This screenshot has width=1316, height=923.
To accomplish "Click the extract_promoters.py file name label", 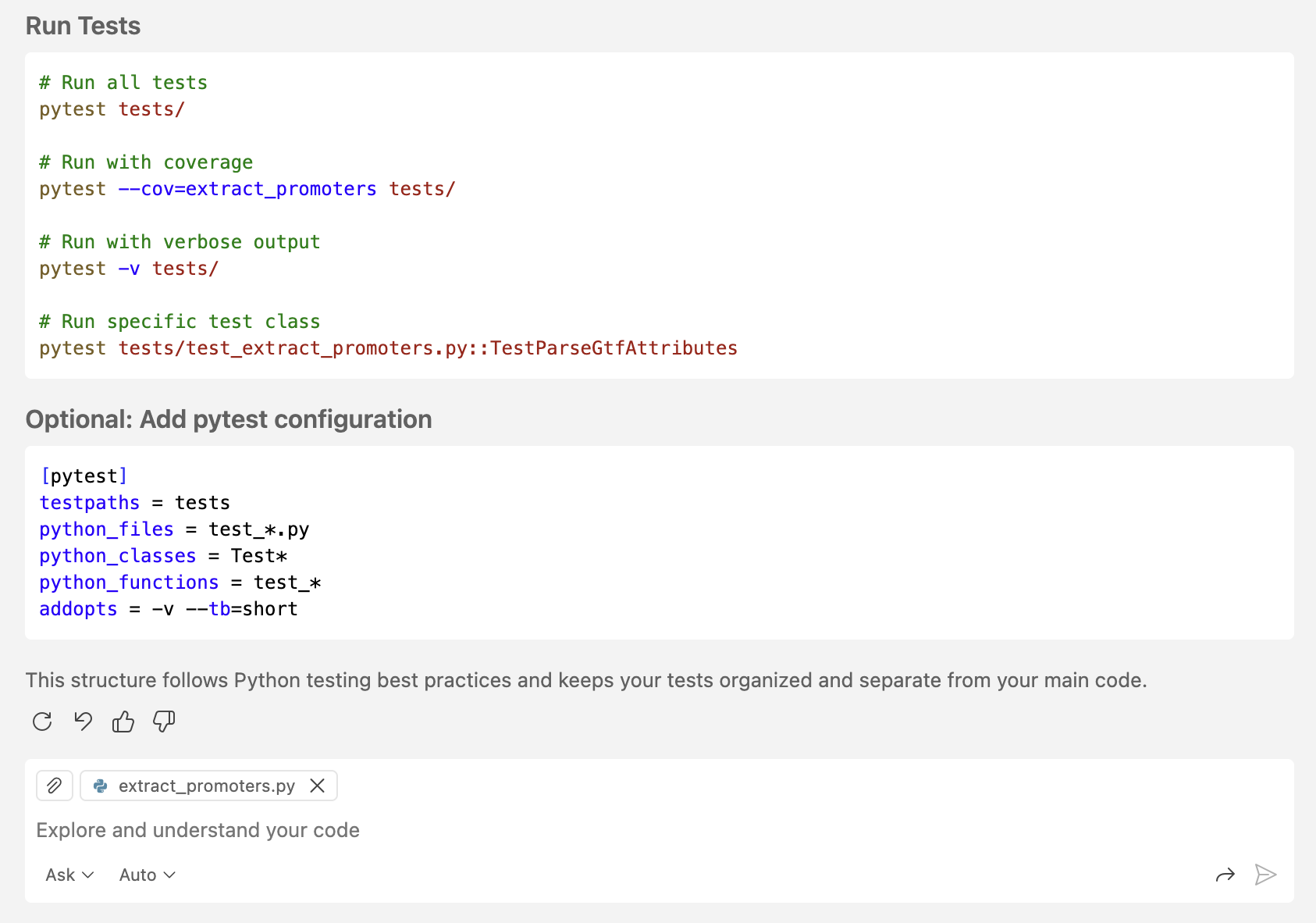I will tap(207, 786).
